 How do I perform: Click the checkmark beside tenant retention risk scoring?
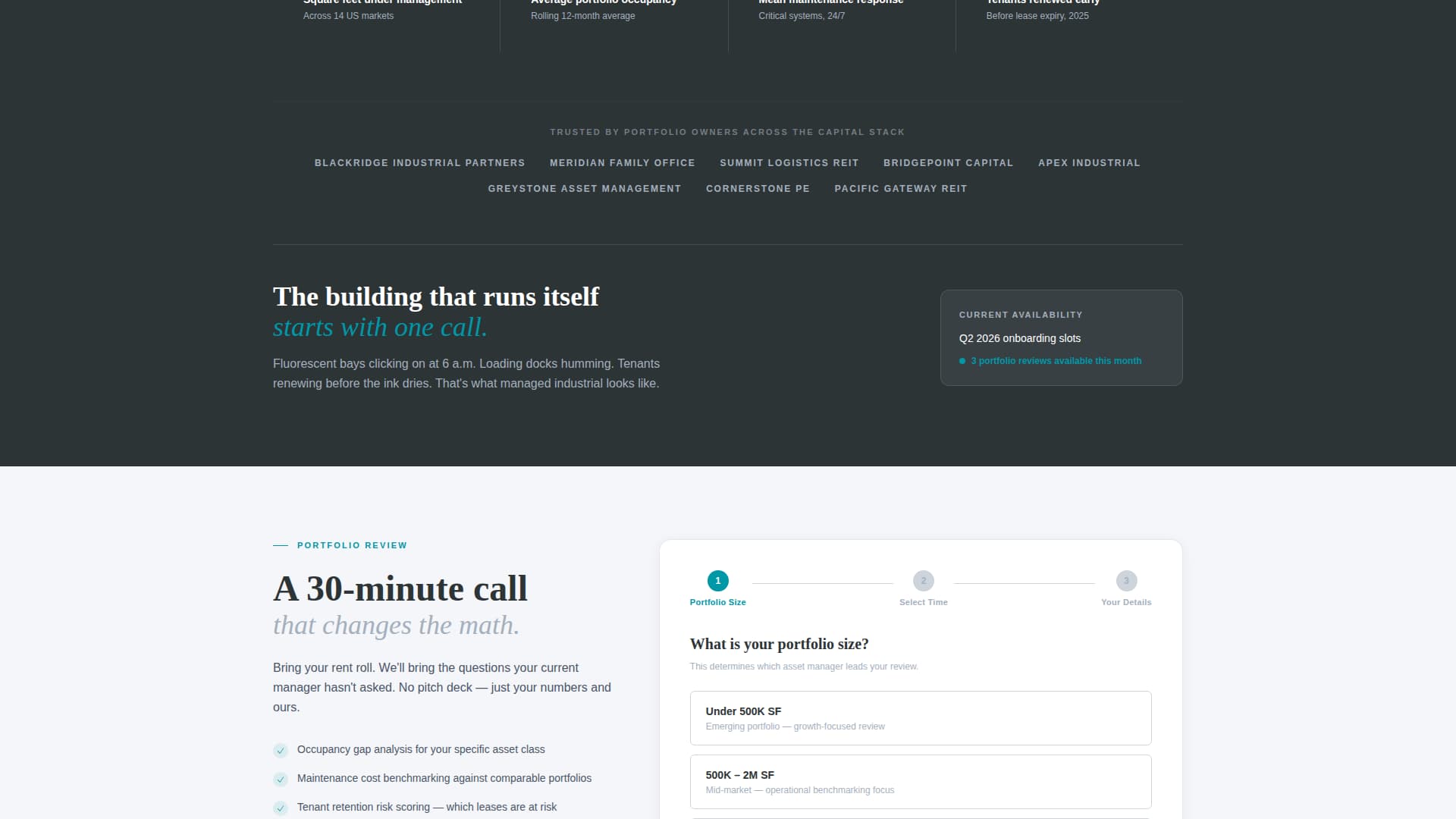(x=280, y=808)
